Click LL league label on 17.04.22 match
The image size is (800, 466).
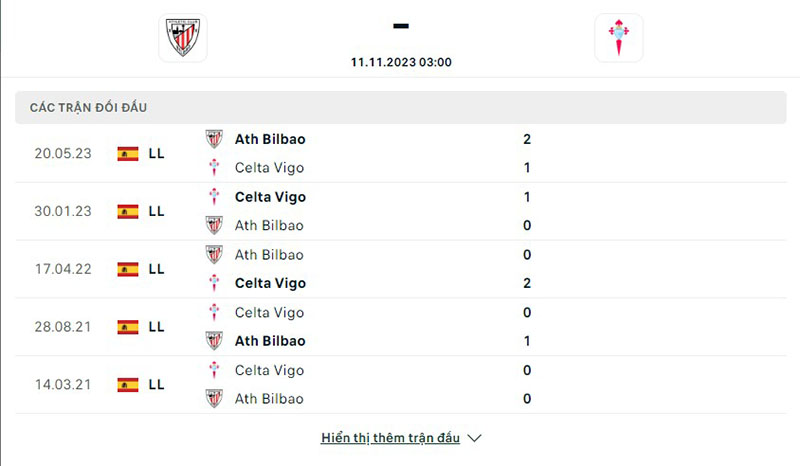[156, 269]
